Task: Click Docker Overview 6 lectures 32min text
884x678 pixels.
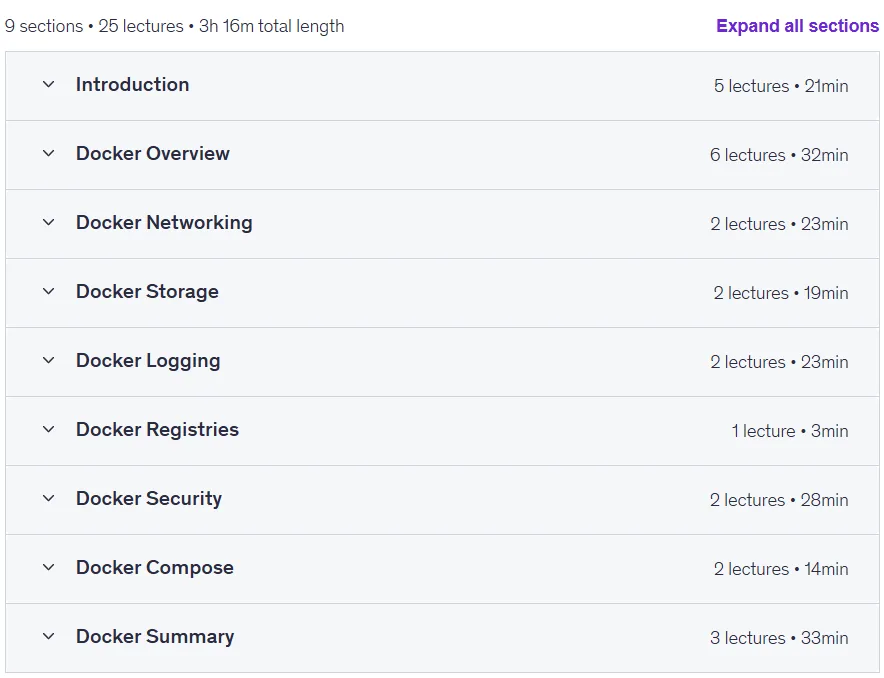Action: (779, 155)
